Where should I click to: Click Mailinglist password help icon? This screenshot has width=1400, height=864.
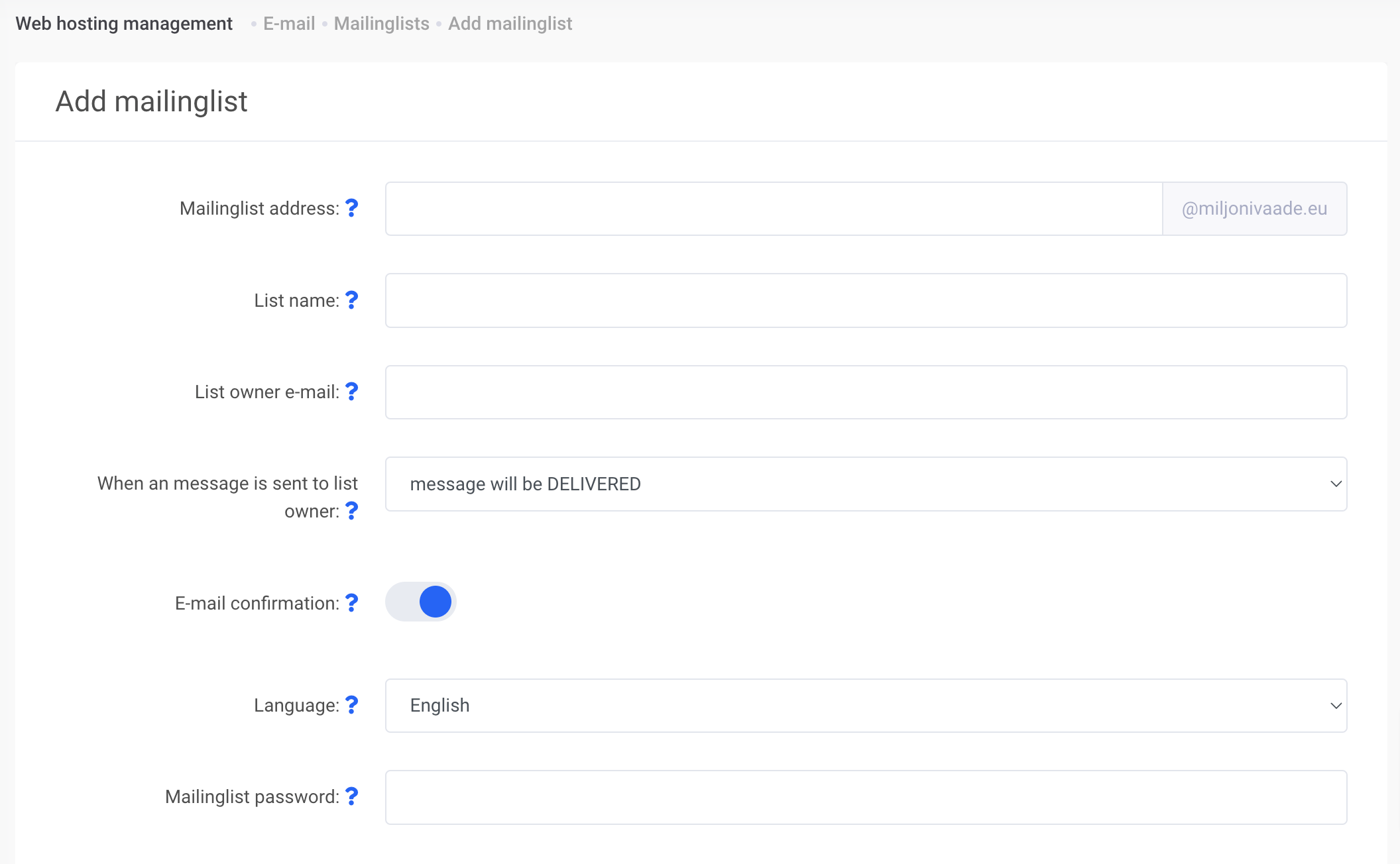click(352, 796)
